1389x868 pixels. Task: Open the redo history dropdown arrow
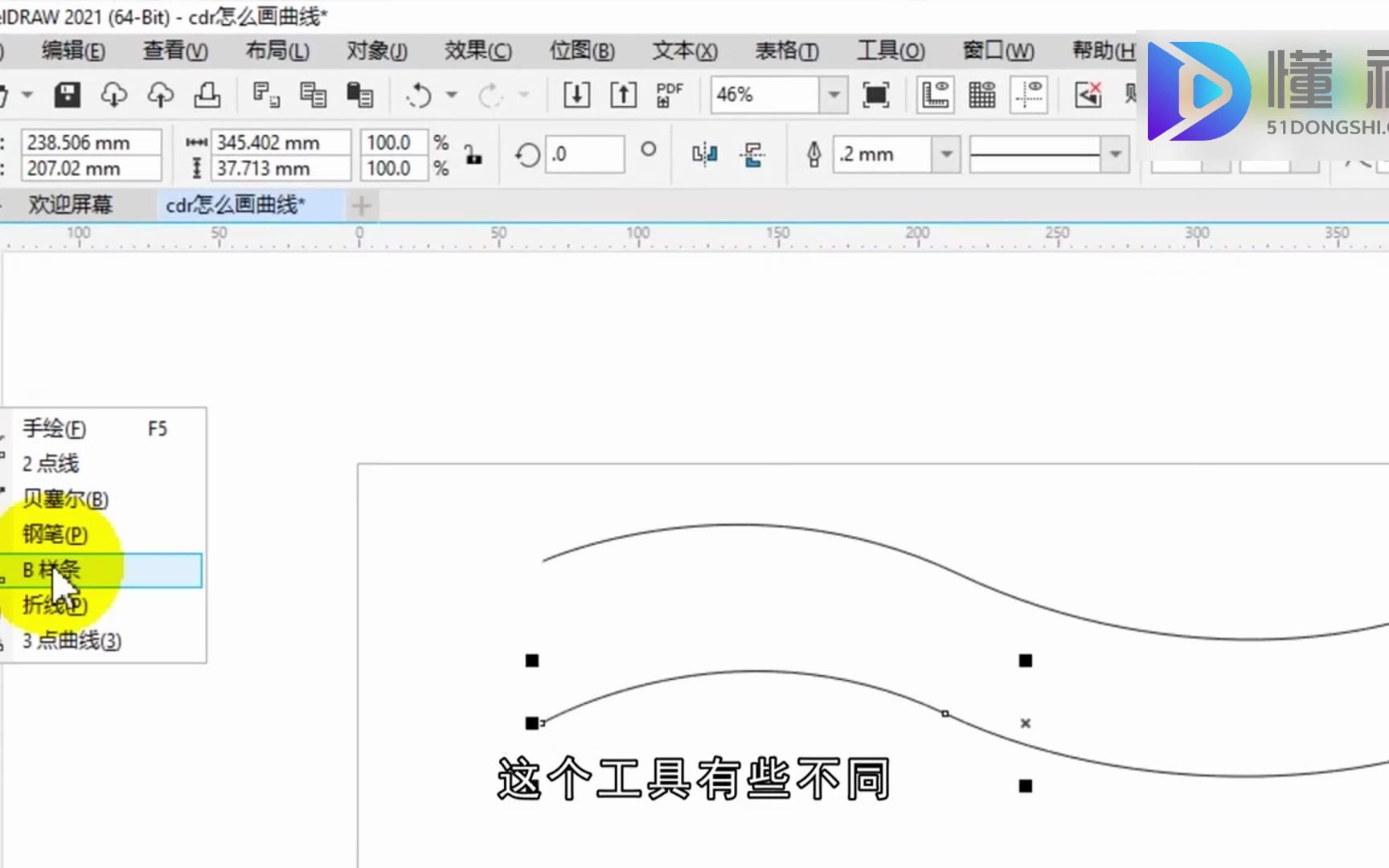(x=523, y=95)
